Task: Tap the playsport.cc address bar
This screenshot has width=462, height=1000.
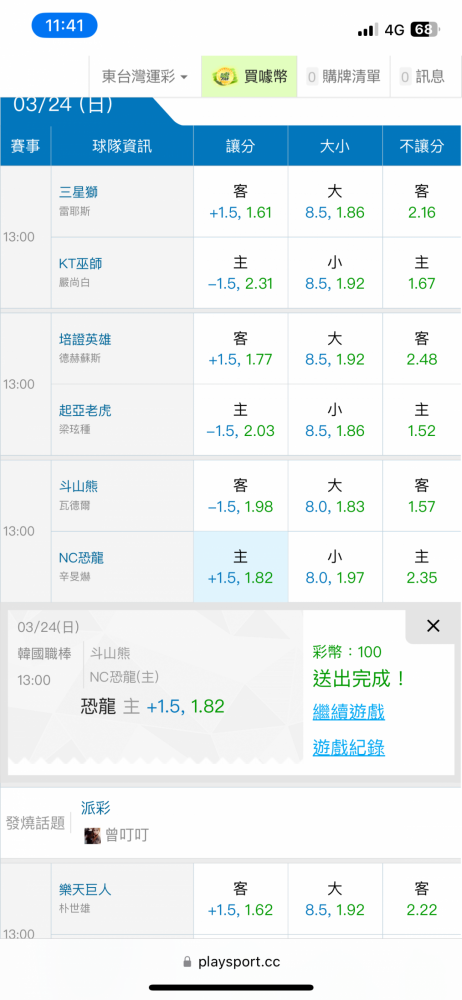Action: 231,961
